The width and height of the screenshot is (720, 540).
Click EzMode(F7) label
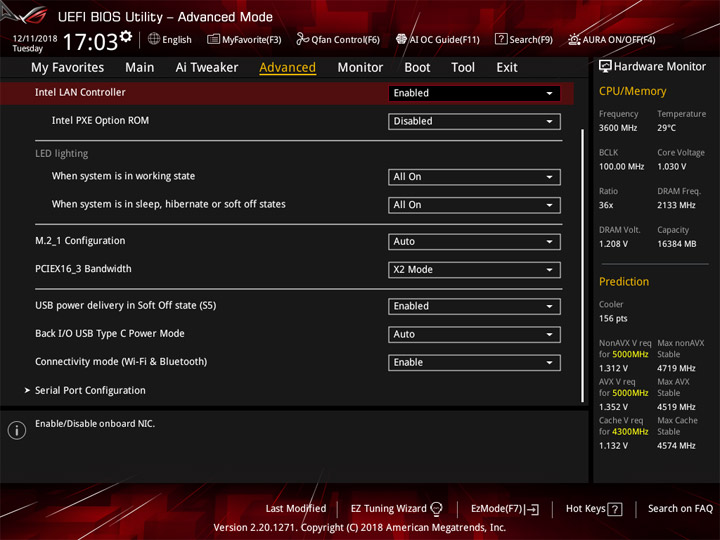(x=497, y=508)
